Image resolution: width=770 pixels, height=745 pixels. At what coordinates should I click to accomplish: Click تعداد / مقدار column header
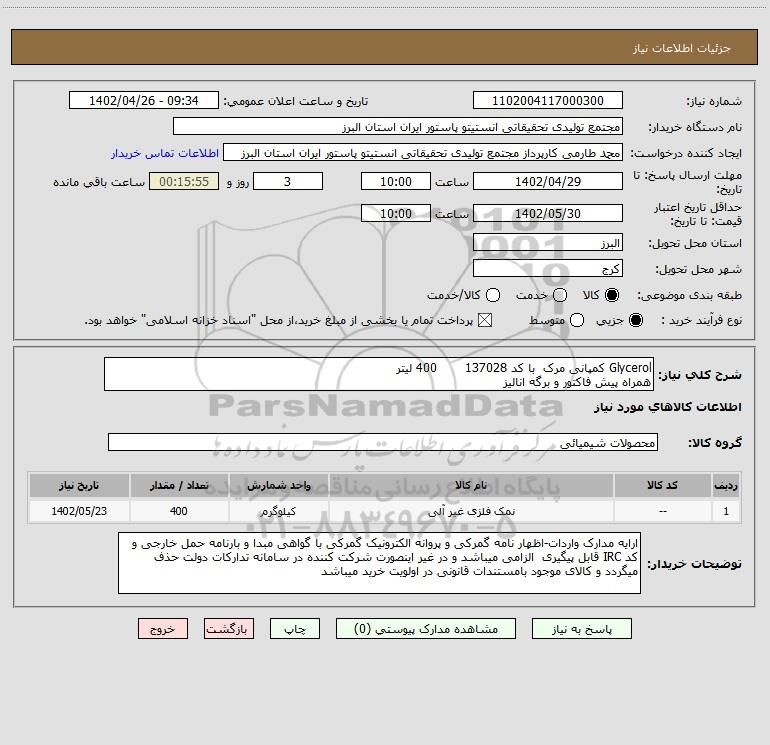click(179, 485)
